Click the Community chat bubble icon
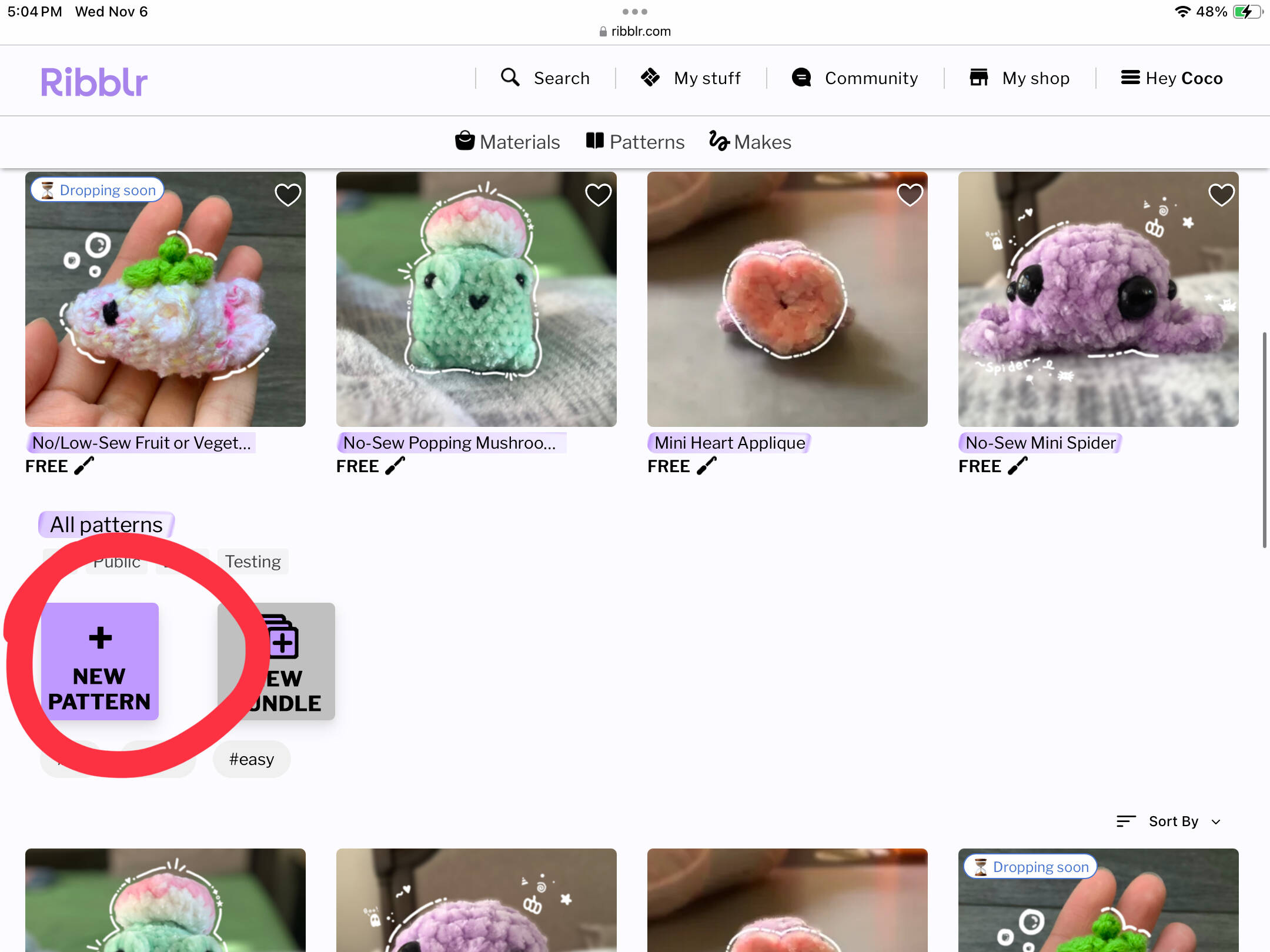Screen dimensions: 1270x952 click(x=801, y=78)
